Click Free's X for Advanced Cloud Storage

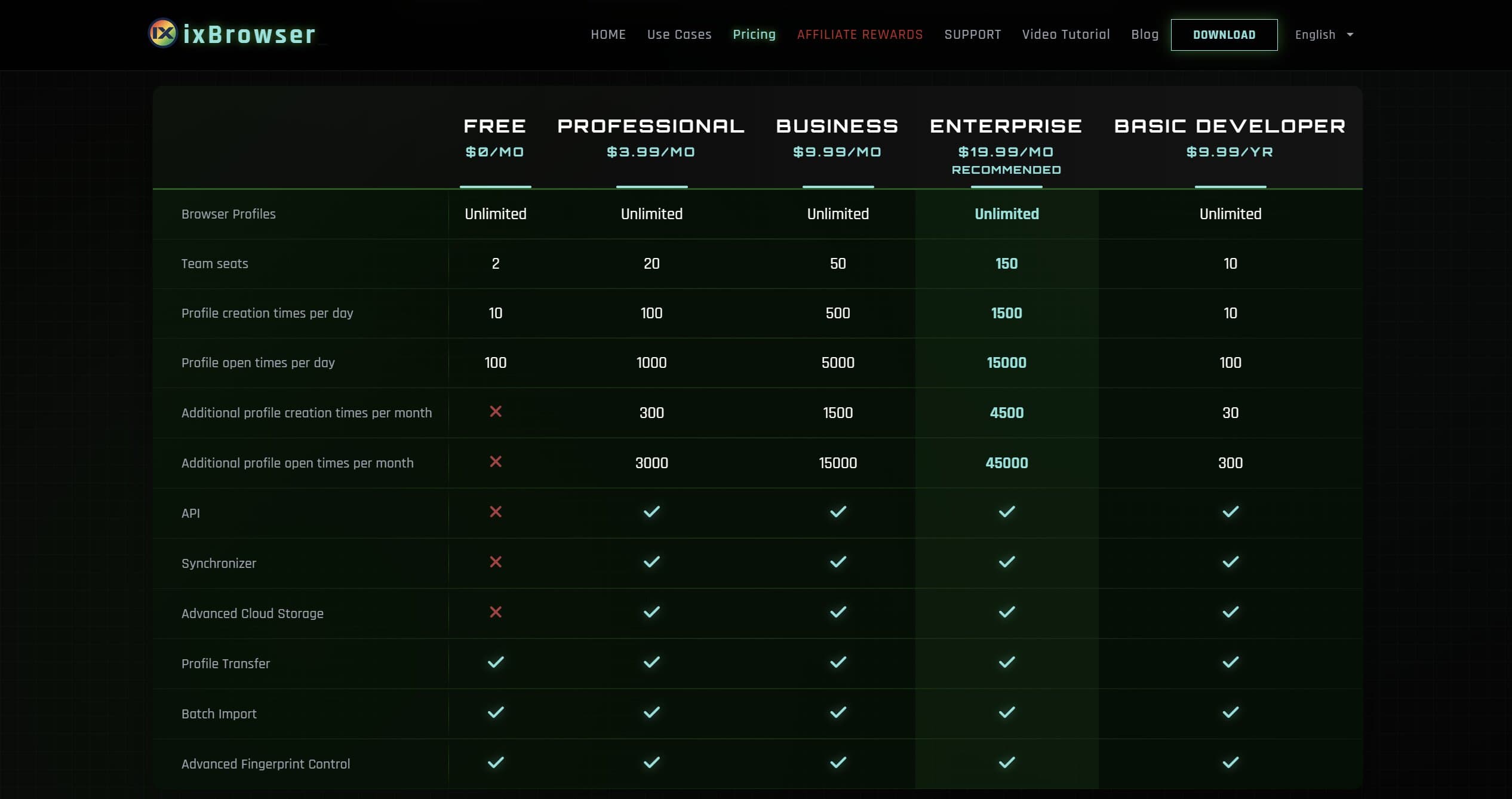point(496,612)
